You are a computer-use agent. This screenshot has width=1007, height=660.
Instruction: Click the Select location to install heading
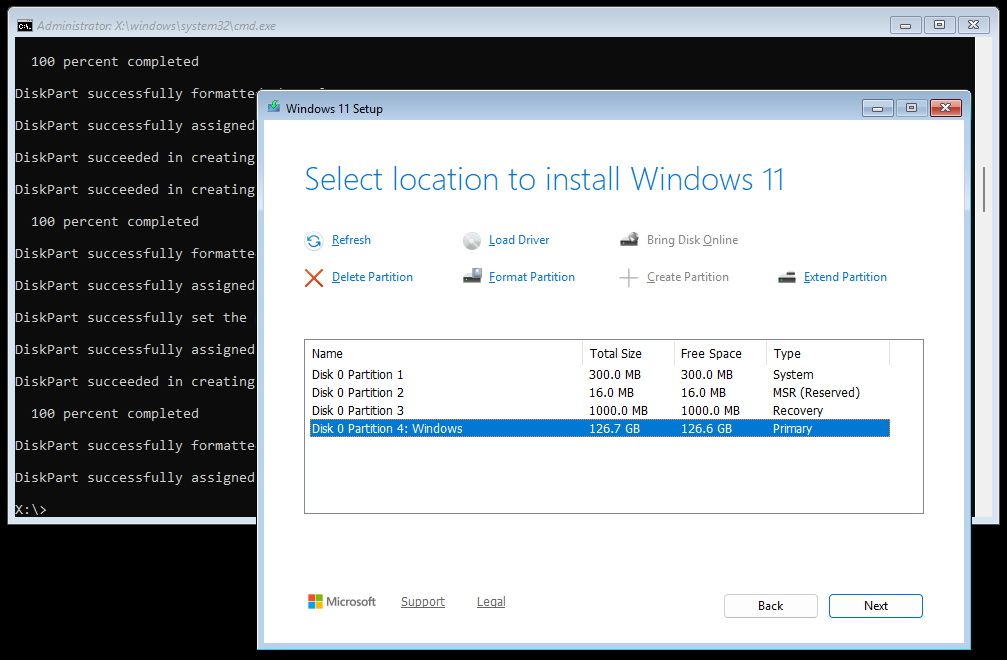[x=544, y=179]
